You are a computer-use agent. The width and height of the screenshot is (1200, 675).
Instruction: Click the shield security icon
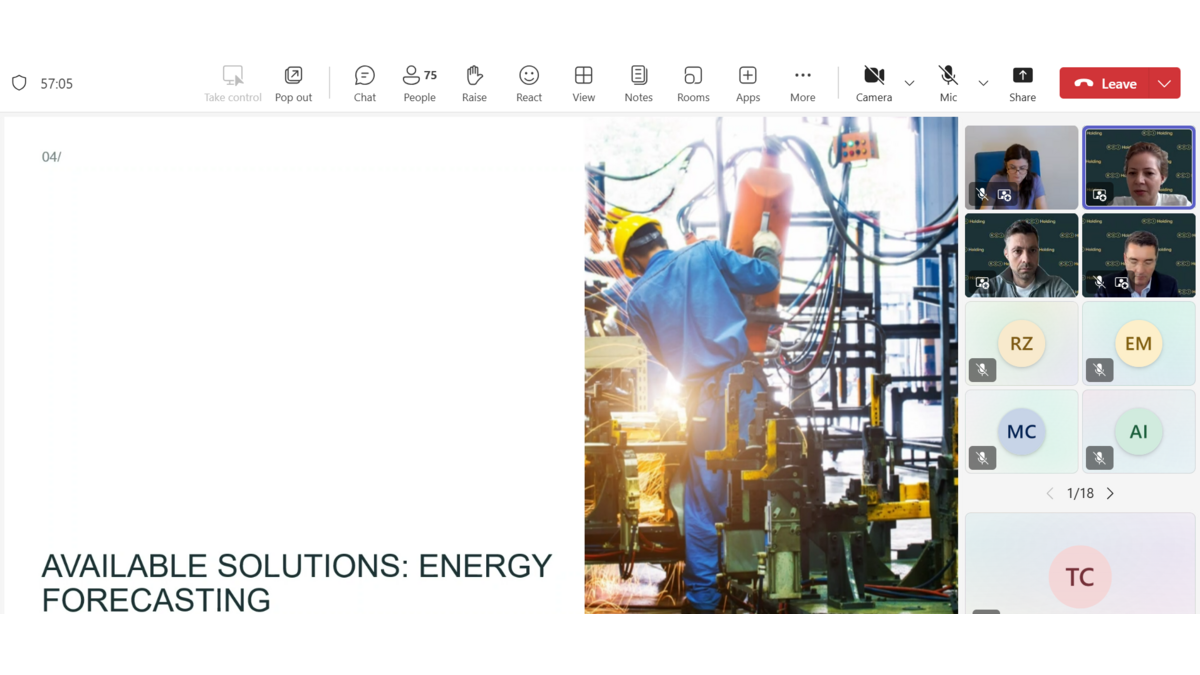[19, 83]
